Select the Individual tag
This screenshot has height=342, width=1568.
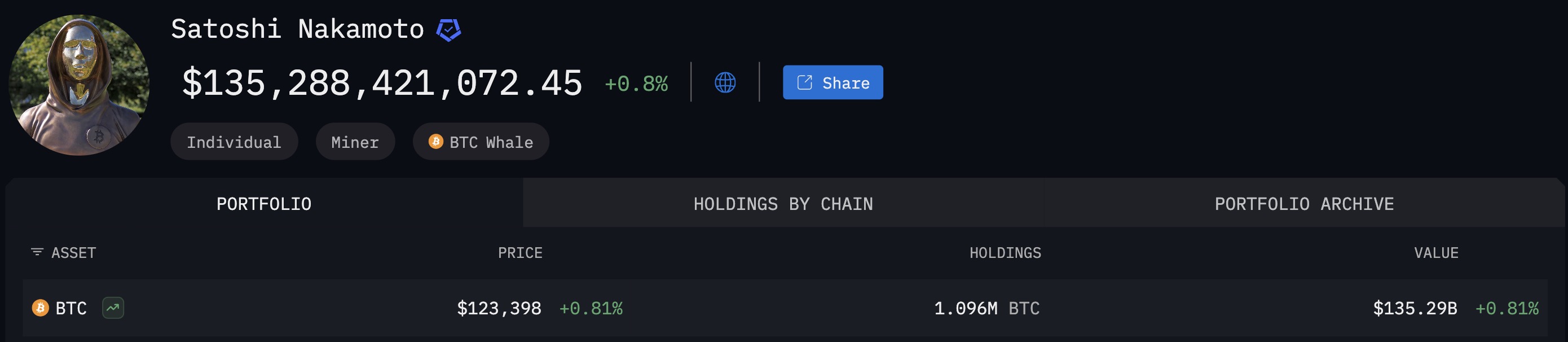coord(234,142)
